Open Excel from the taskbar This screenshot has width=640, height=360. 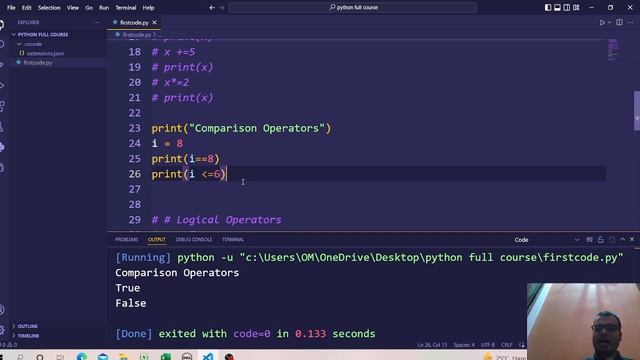click(x=166, y=357)
